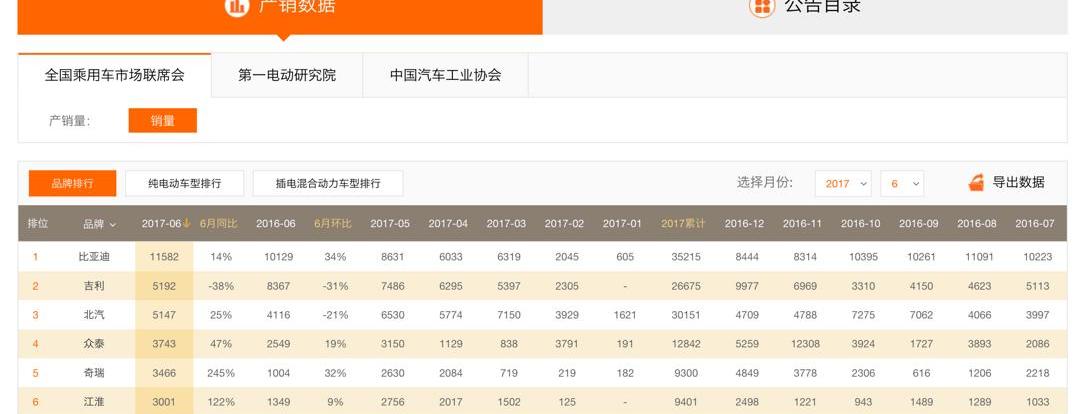
Task: Switch to the 第一电动研究院 tab
Action: click(287, 75)
